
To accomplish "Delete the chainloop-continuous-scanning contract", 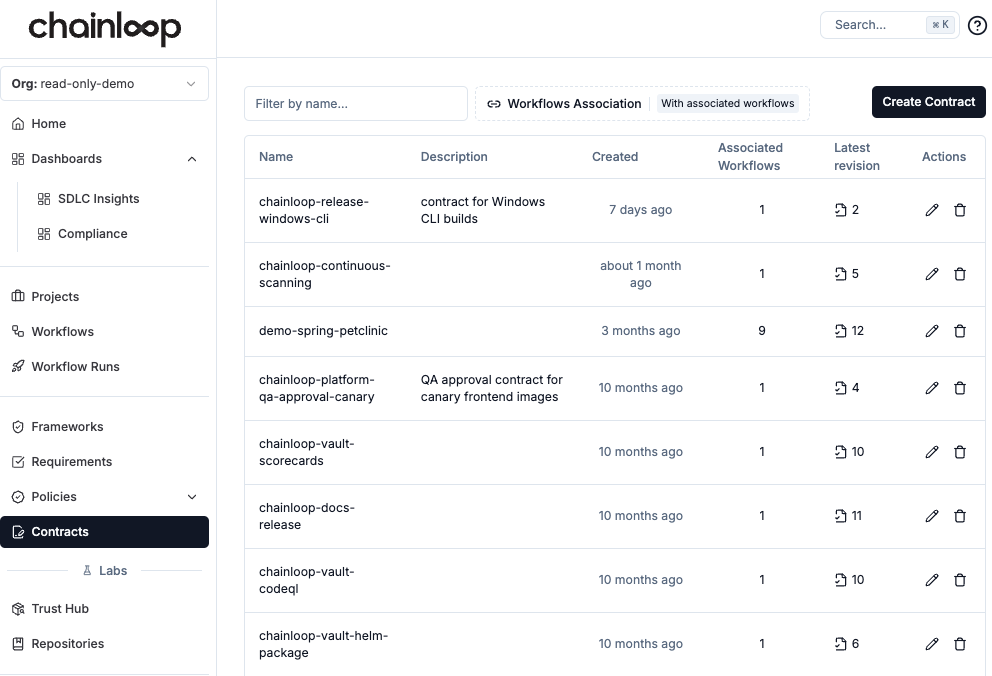I will pos(960,274).
